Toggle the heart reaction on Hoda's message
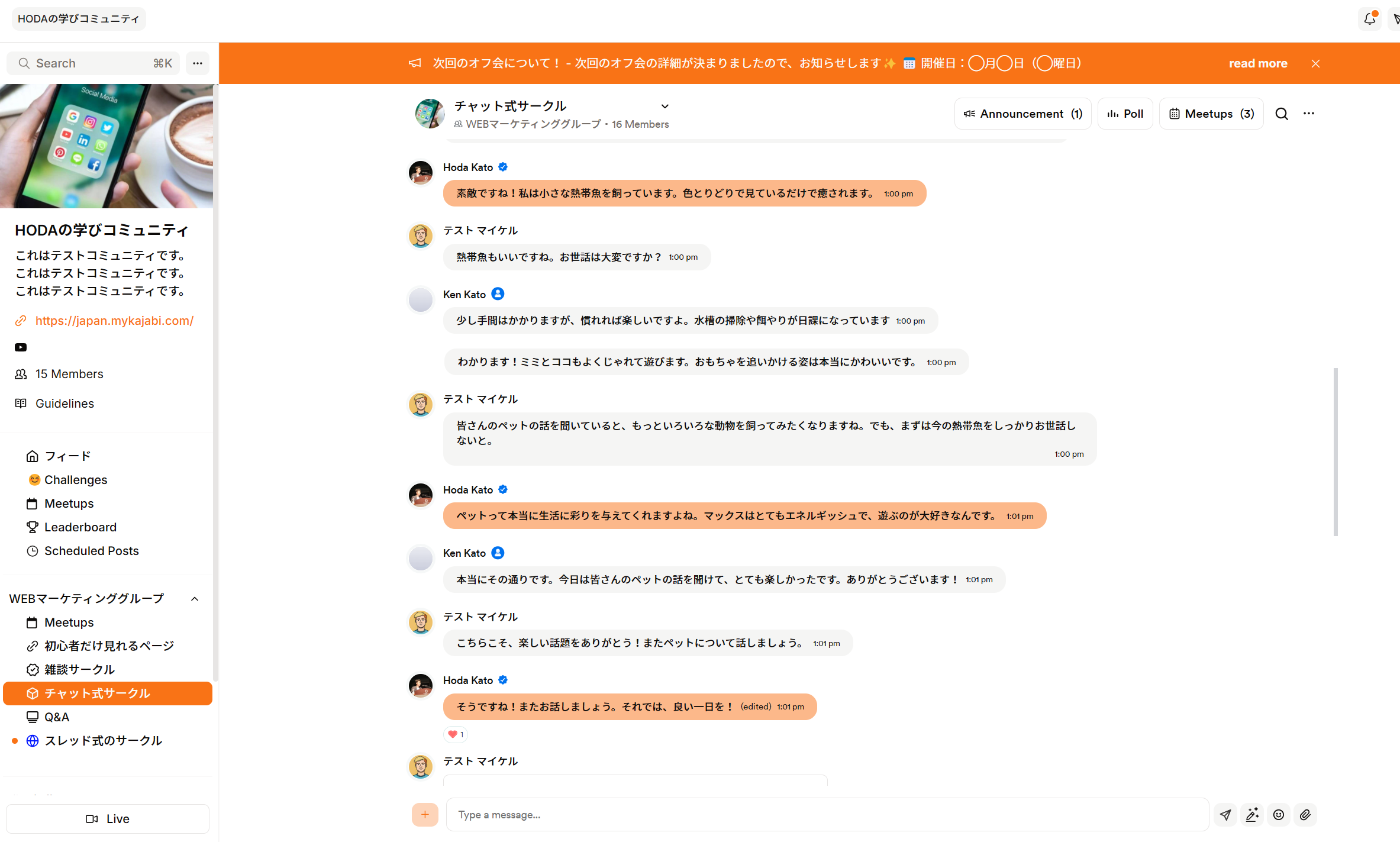This screenshot has height=842, width=1400. [x=455, y=734]
